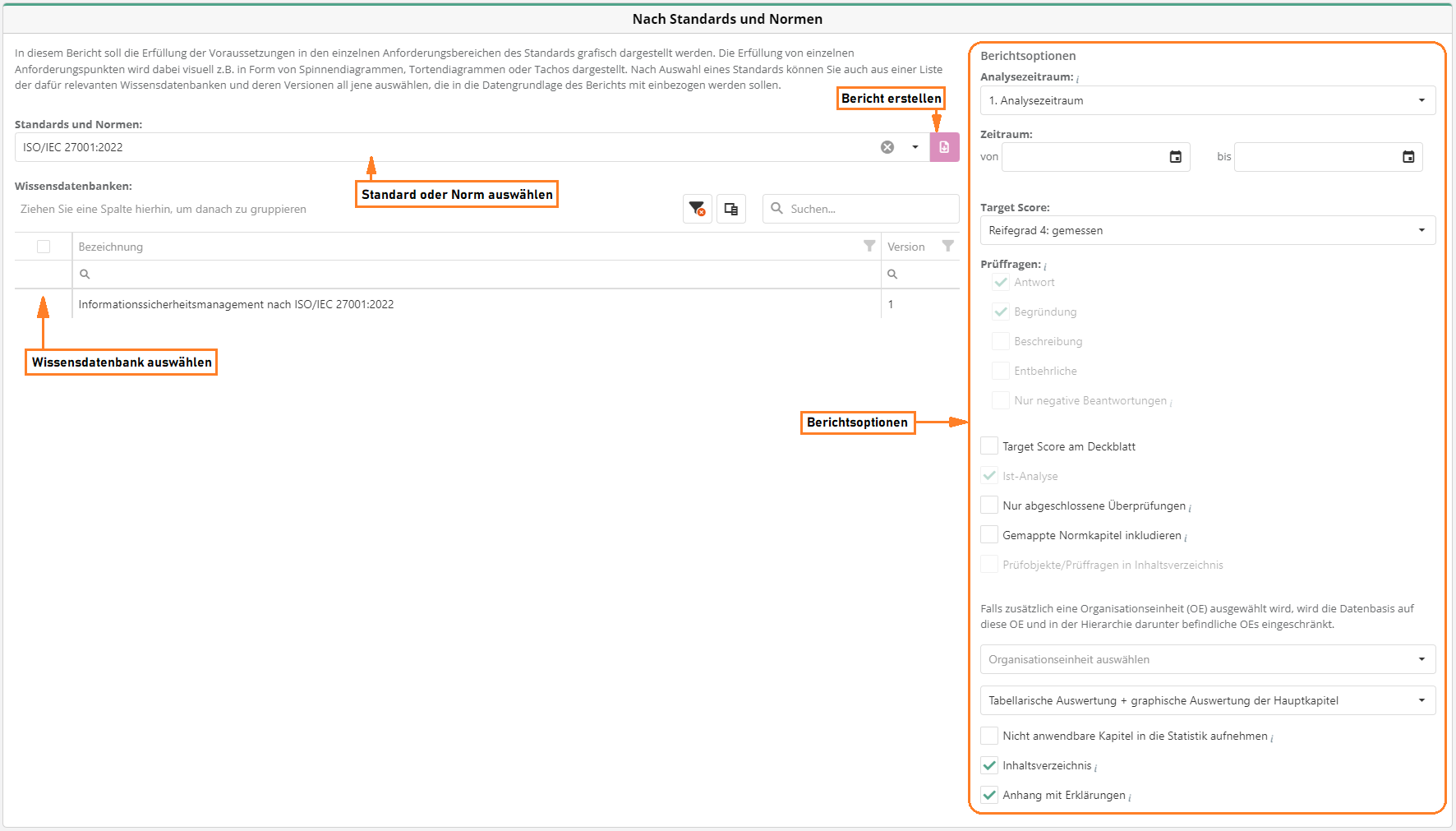Tick the select-all checkbox in table header
The height and width of the screenshot is (831, 1456).
pyautogui.click(x=44, y=247)
